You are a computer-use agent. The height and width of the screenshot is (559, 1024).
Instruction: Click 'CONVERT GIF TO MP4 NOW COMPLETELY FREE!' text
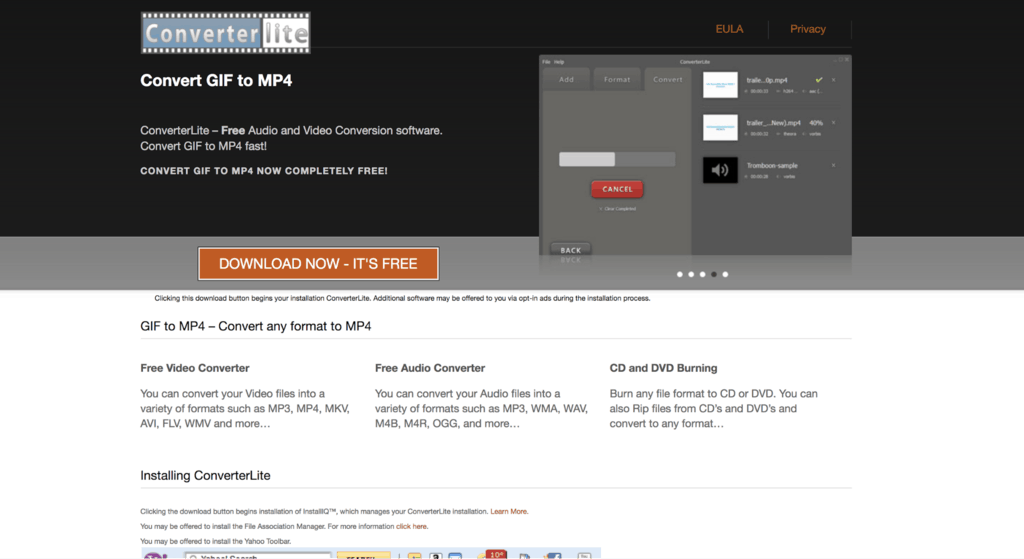(x=264, y=170)
